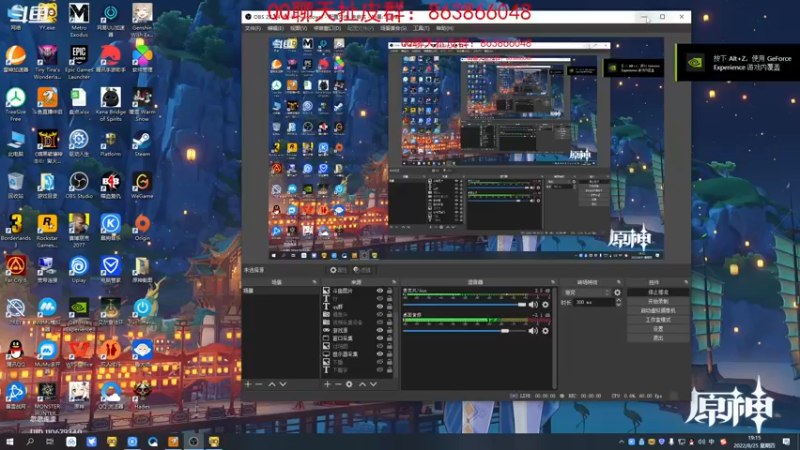This screenshot has width=800, height=450.
Task: Click the 麦克风/Aux volume slider
Action: (464, 305)
